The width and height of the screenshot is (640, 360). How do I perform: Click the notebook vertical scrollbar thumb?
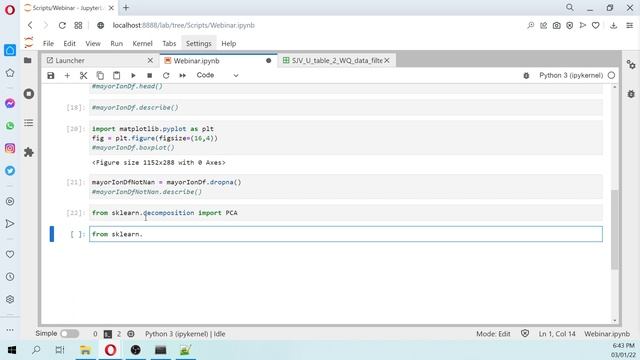click(x=615, y=229)
